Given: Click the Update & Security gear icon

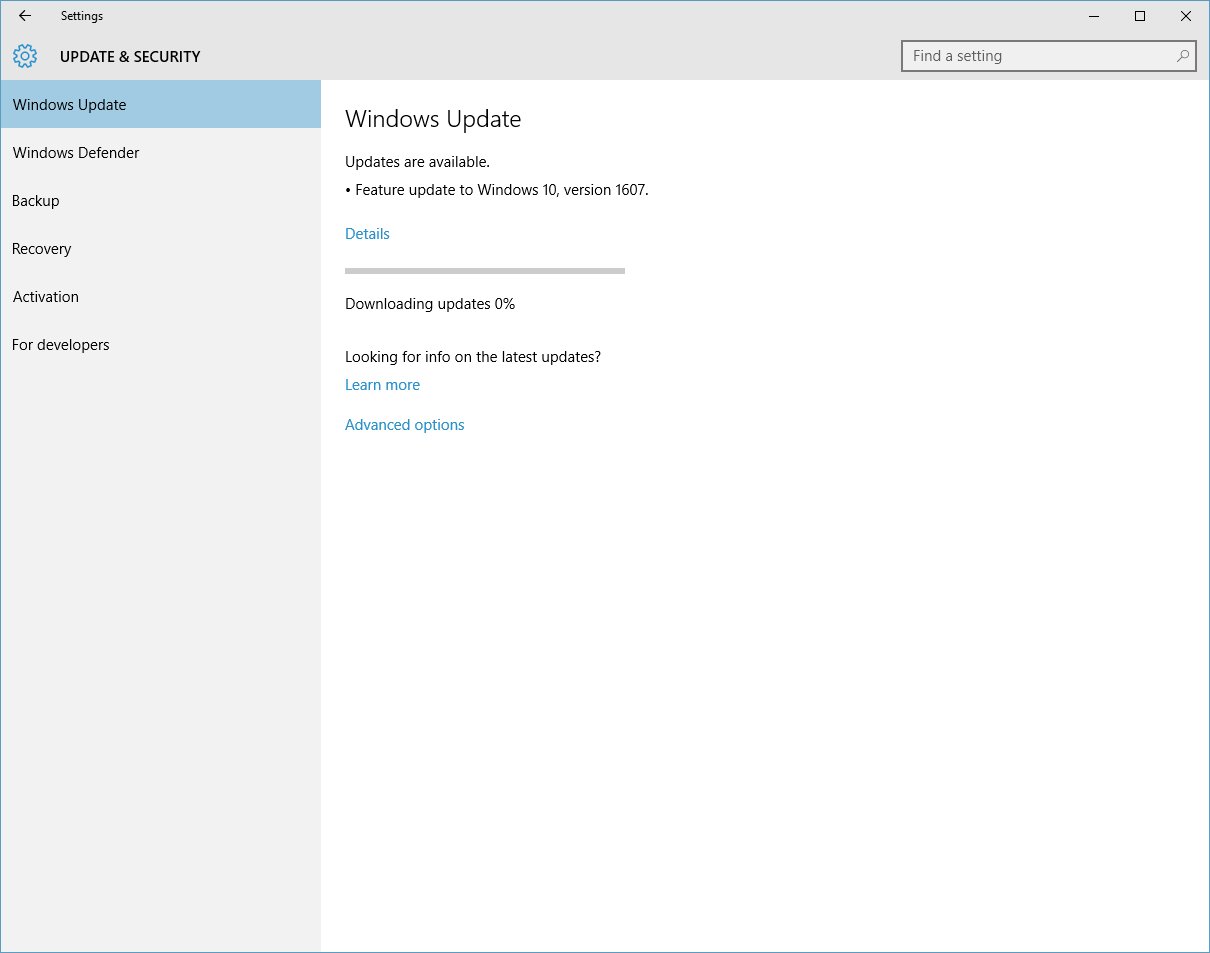Looking at the screenshot, I should [25, 56].
